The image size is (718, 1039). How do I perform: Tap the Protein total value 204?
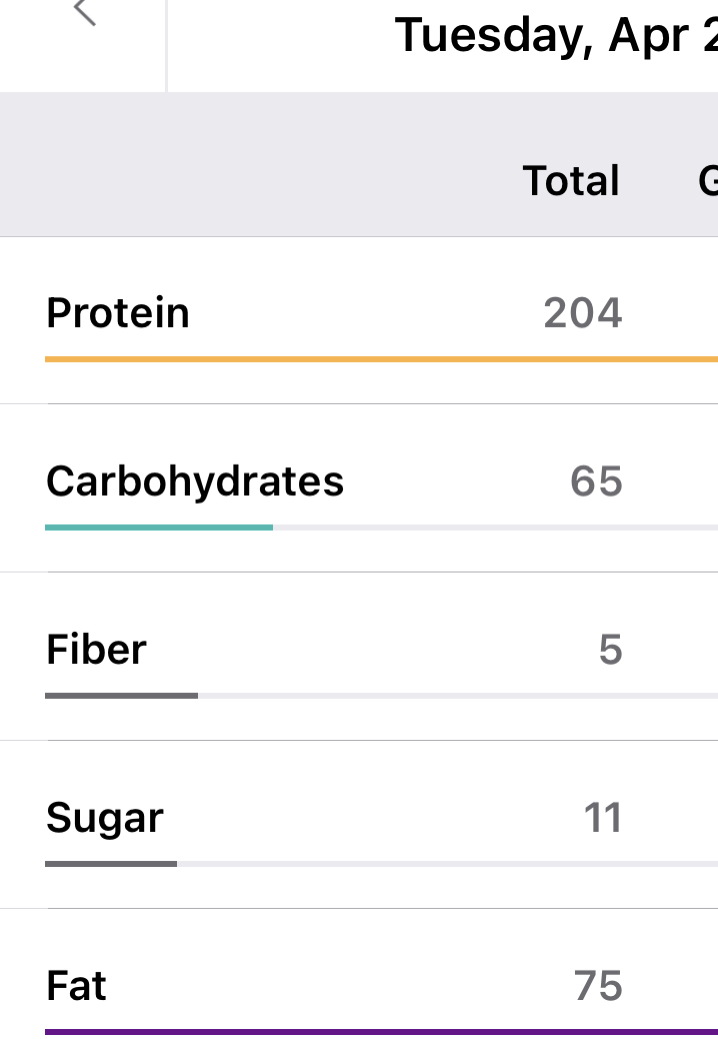[x=583, y=314]
